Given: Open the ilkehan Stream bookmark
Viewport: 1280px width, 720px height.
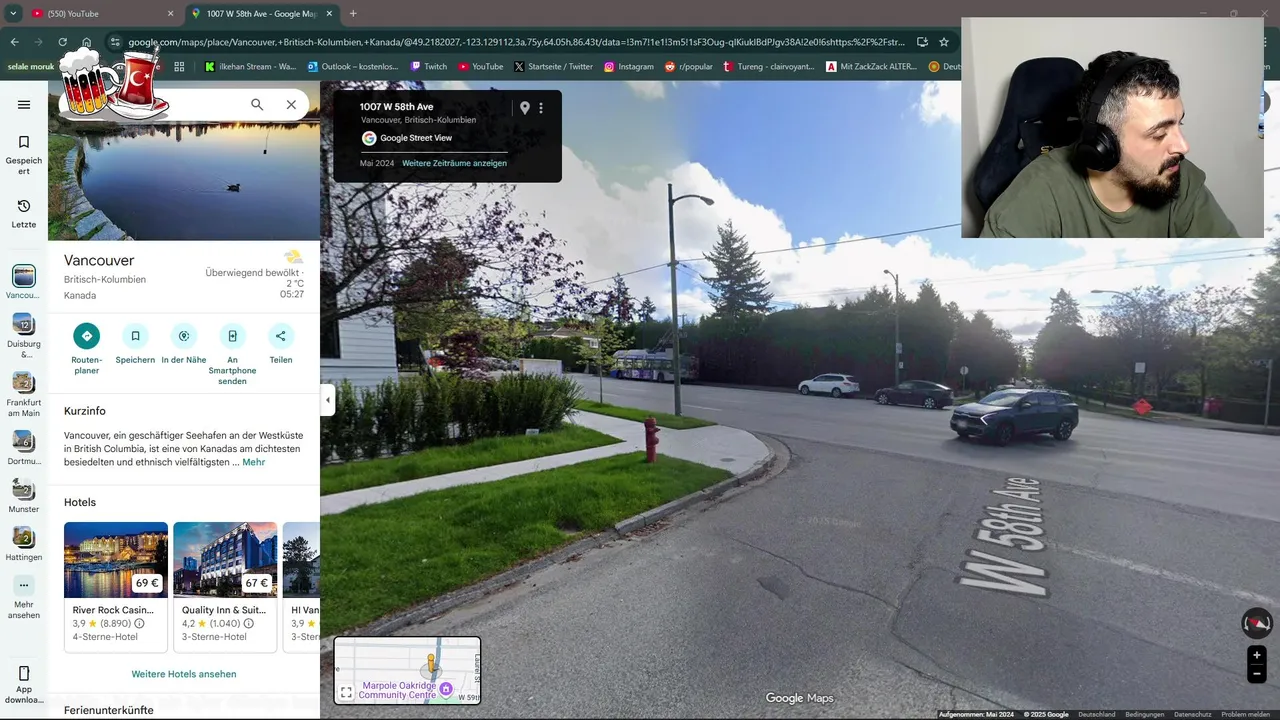Looking at the screenshot, I should (251, 67).
